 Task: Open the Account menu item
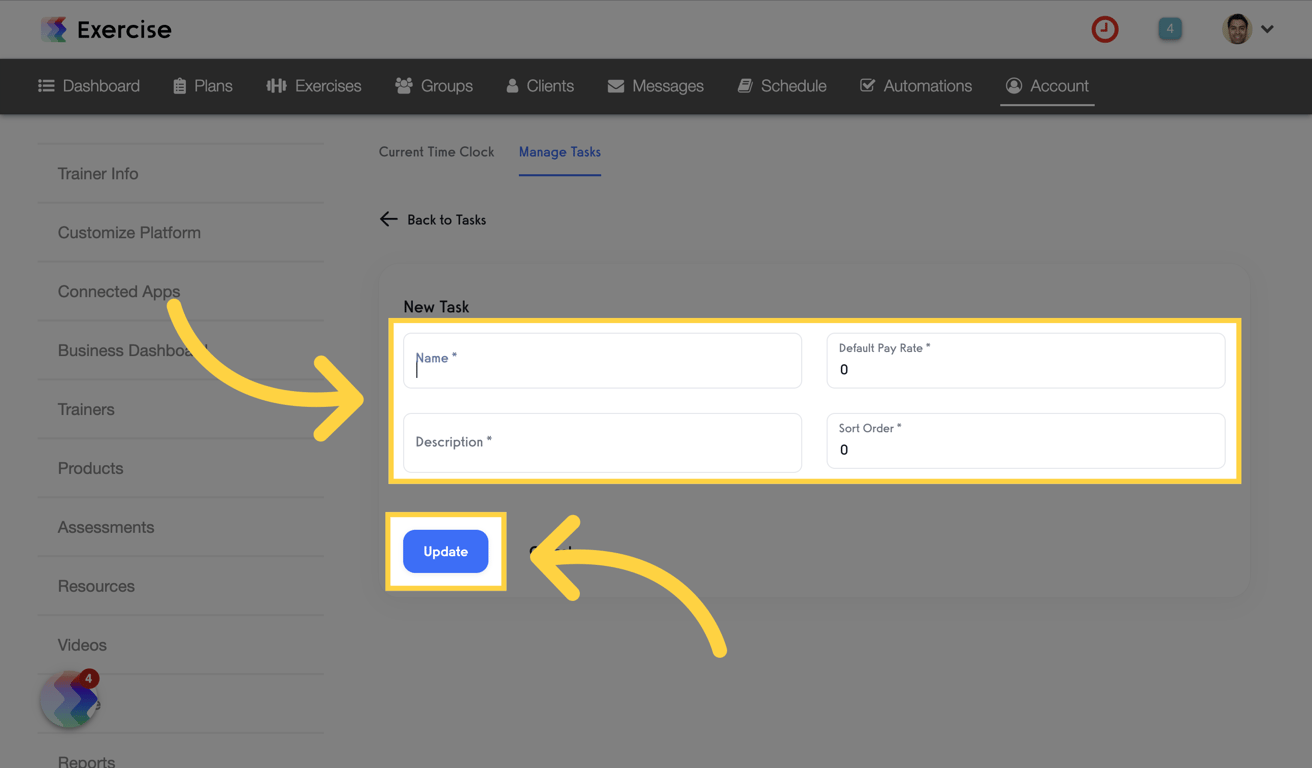pyautogui.click(x=1047, y=86)
